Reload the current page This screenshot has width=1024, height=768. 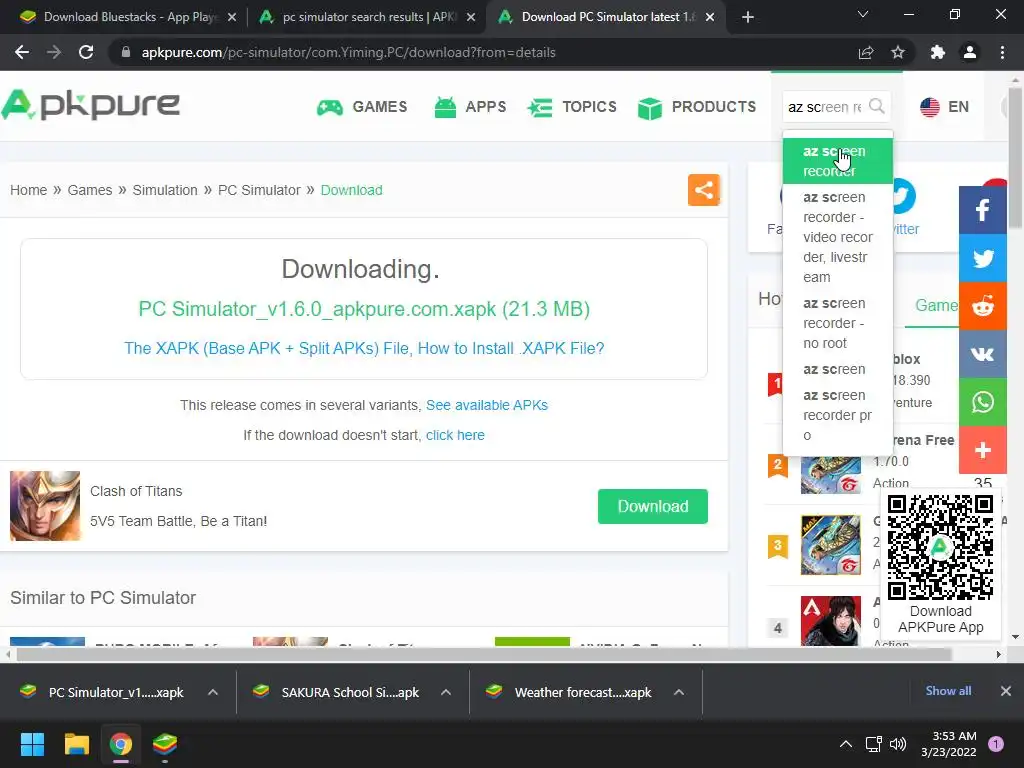tap(86, 52)
